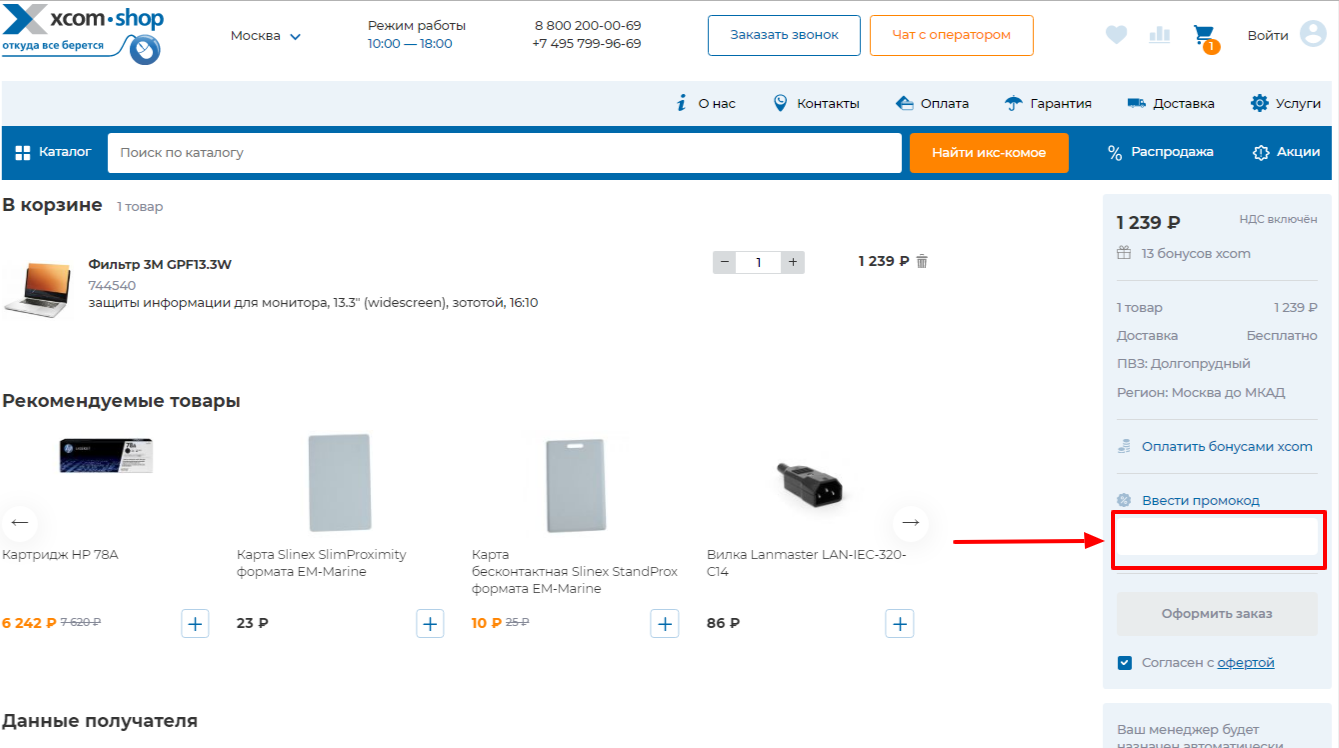Click the Картридж HP 78A image
The image size is (1339, 748).
106,454
